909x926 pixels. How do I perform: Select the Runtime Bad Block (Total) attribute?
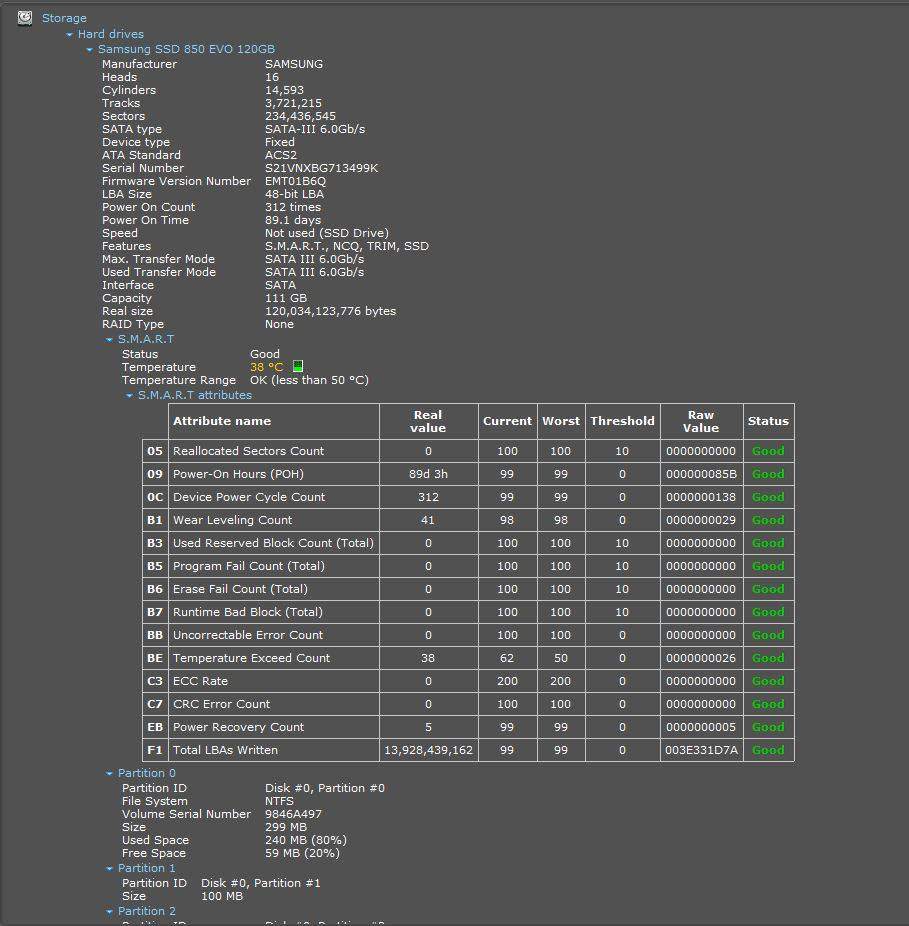click(x=248, y=612)
